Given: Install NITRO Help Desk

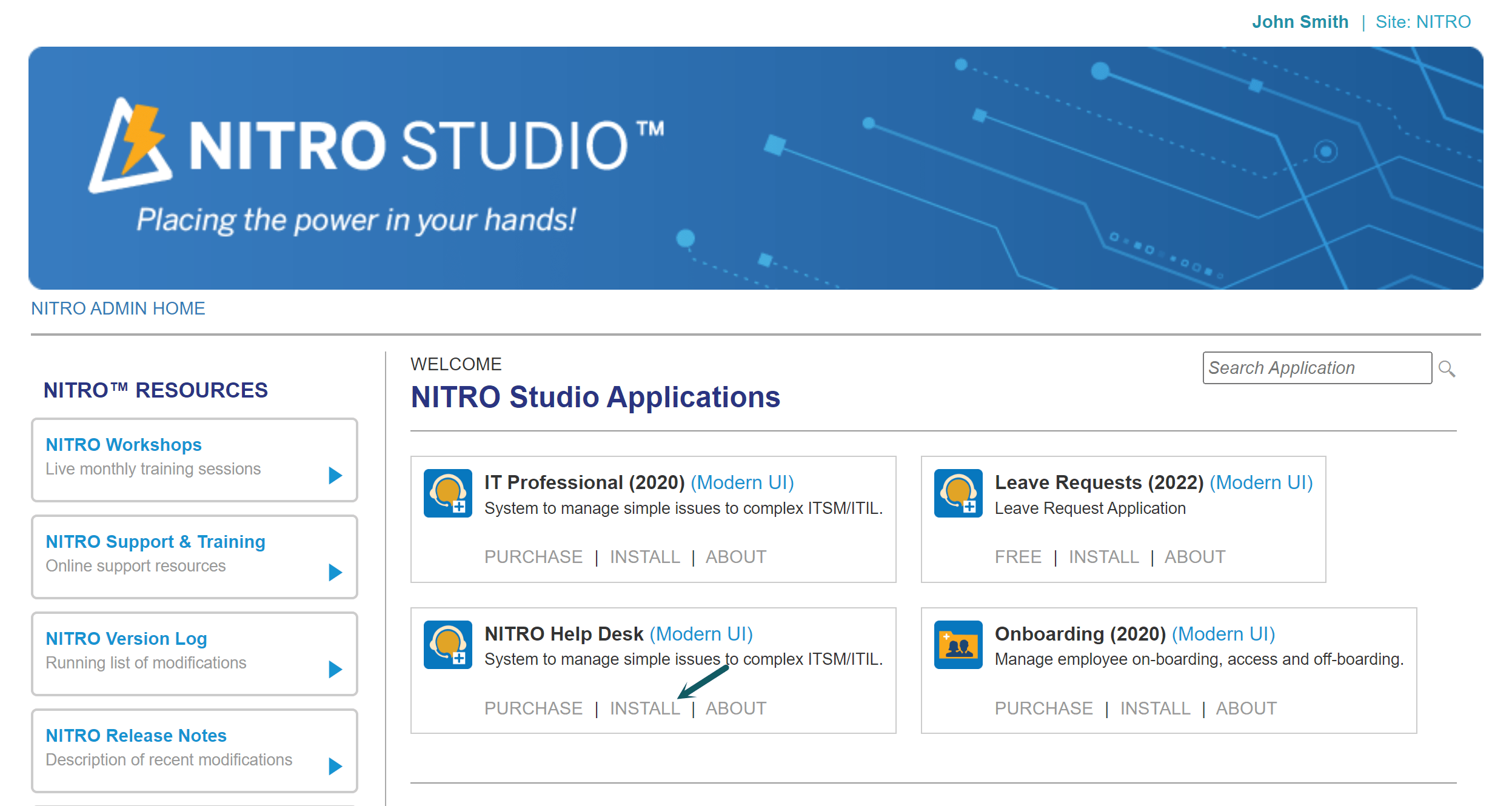Looking at the screenshot, I should pos(644,708).
